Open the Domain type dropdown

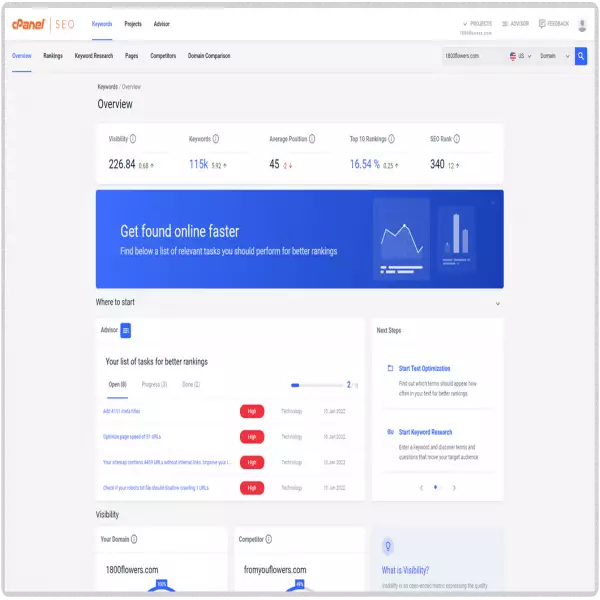pyautogui.click(x=551, y=56)
